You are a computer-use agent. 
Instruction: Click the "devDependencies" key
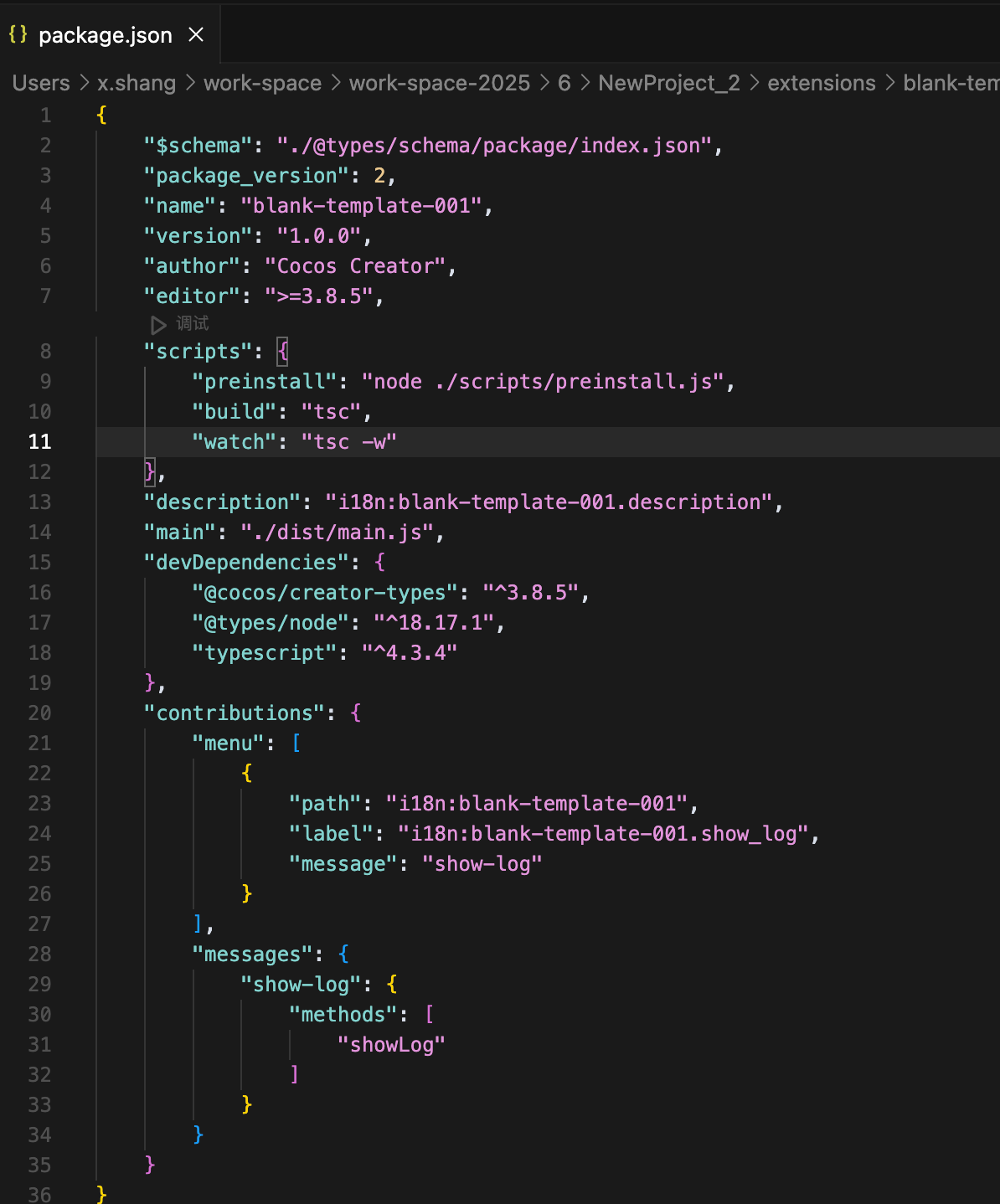247,562
